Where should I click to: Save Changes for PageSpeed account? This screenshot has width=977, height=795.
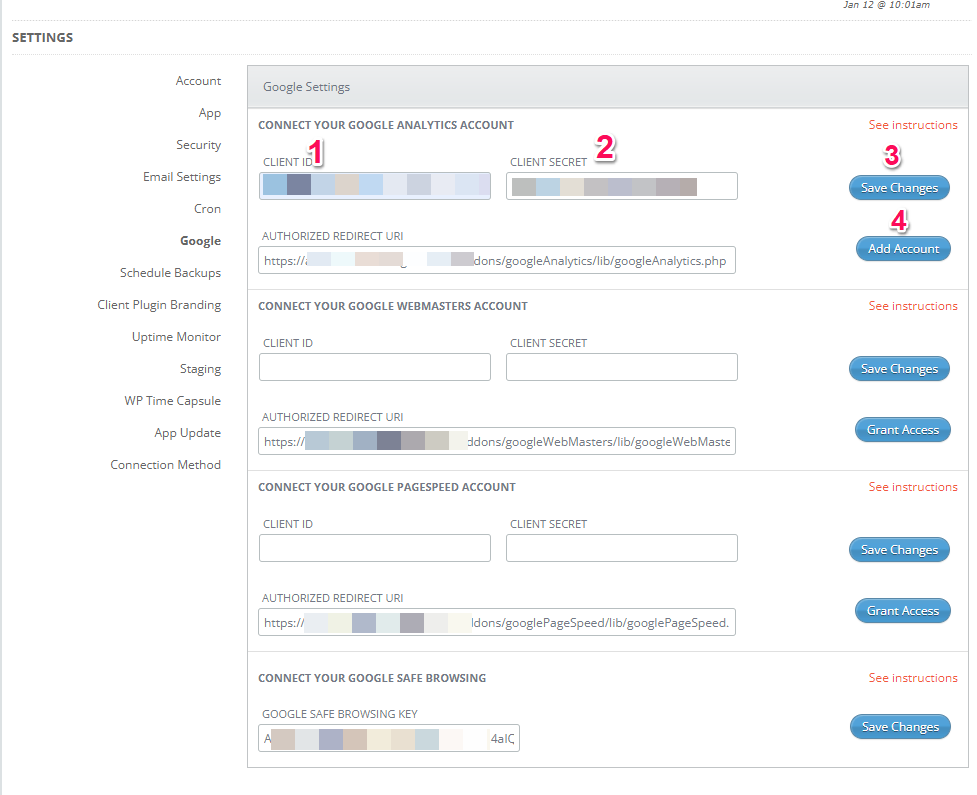899,550
